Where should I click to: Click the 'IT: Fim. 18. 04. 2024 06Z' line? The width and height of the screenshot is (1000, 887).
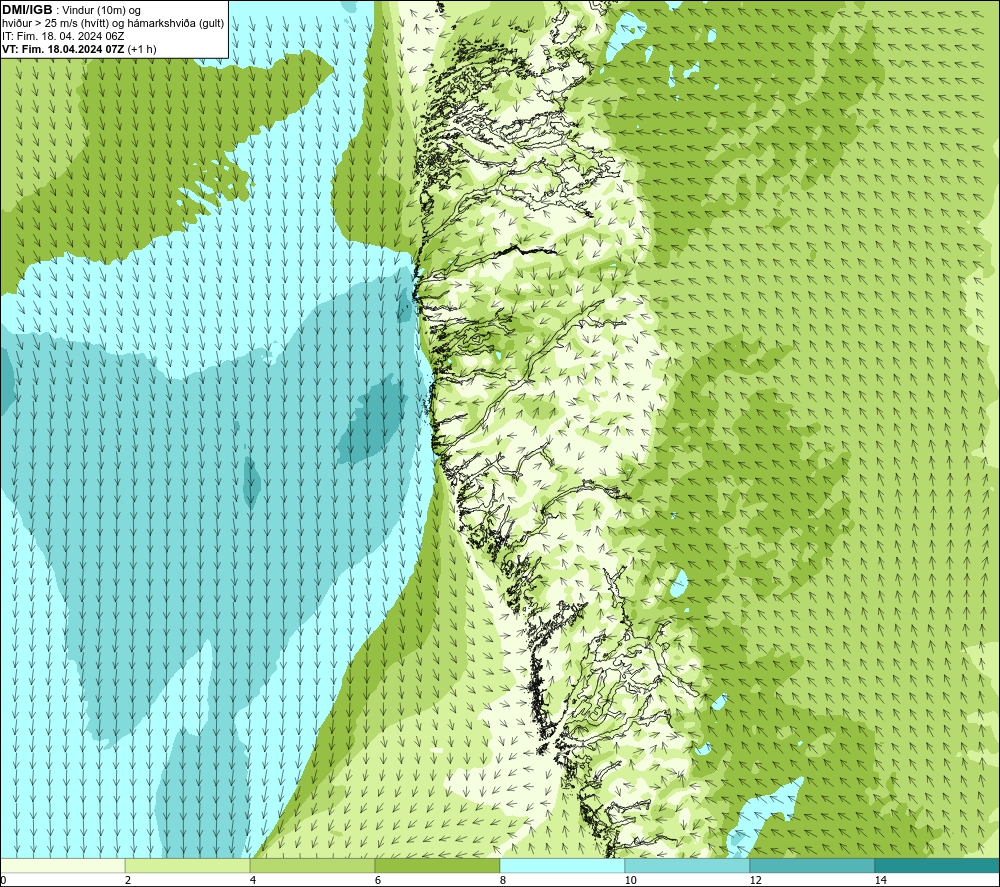click(63, 36)
